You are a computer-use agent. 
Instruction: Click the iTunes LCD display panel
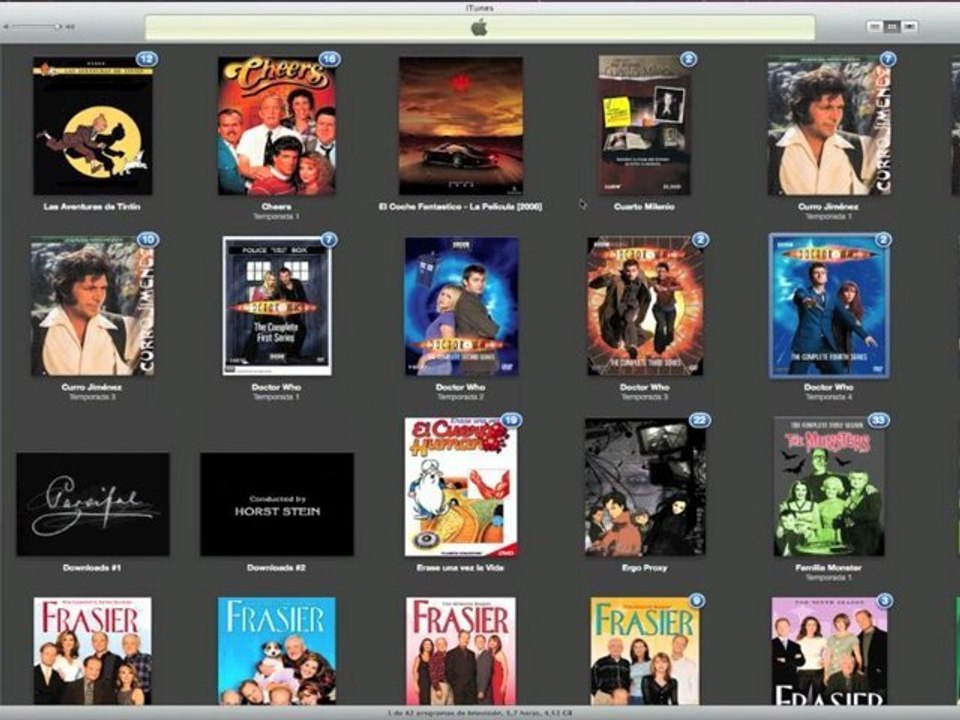tap(480, 28)
